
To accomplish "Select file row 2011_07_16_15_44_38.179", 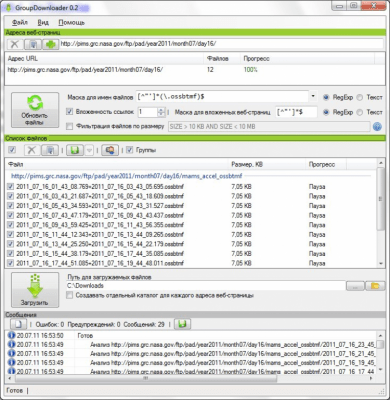I will click(x=192, y=253).
